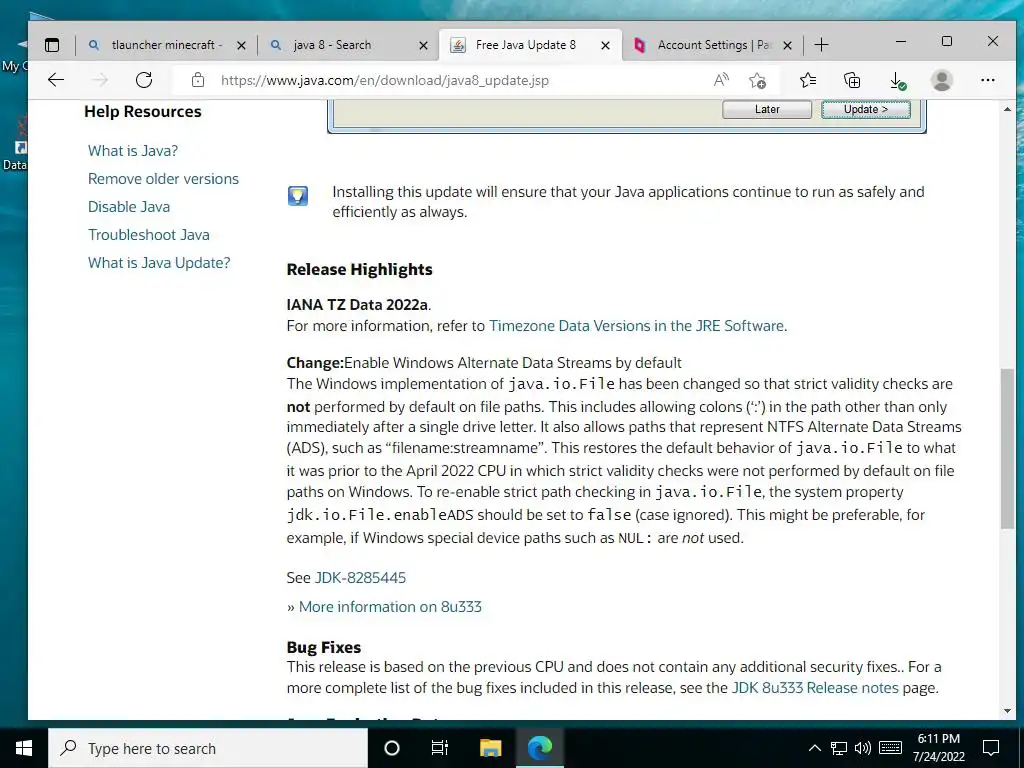Viewport: 1024px width, 768px height.
Task: Open the tab actions menu icon
Action: [x=52, y=45]
